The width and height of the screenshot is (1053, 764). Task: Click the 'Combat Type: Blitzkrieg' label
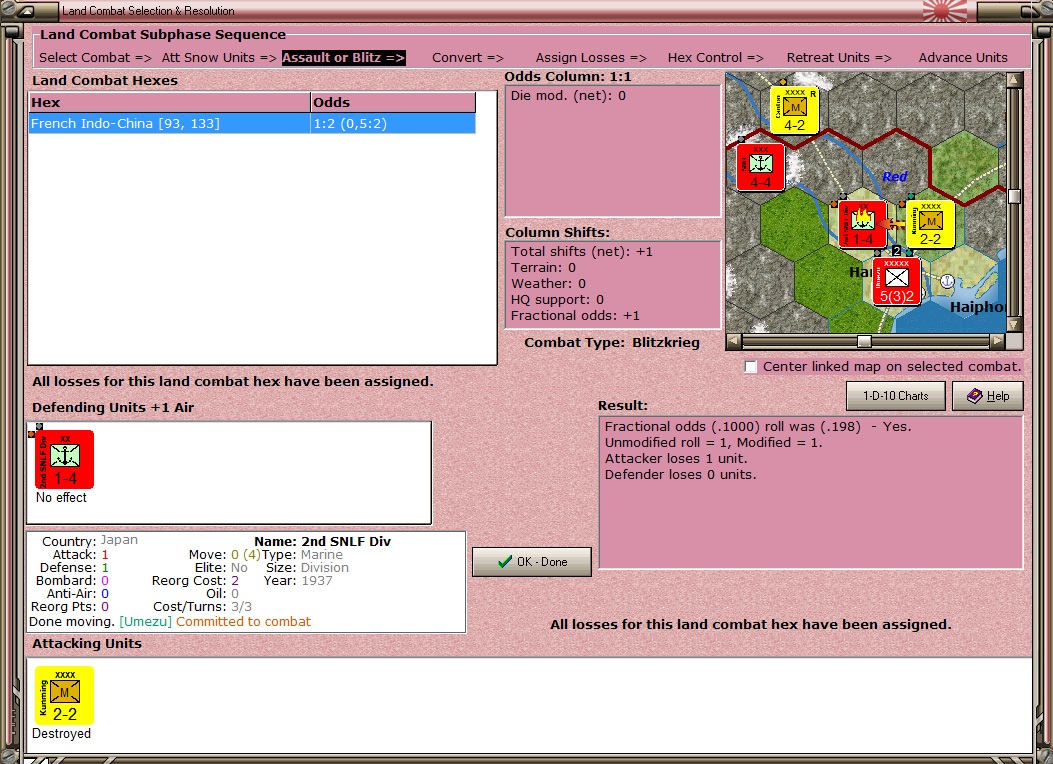pyautogui.click(x=612, y=342)
